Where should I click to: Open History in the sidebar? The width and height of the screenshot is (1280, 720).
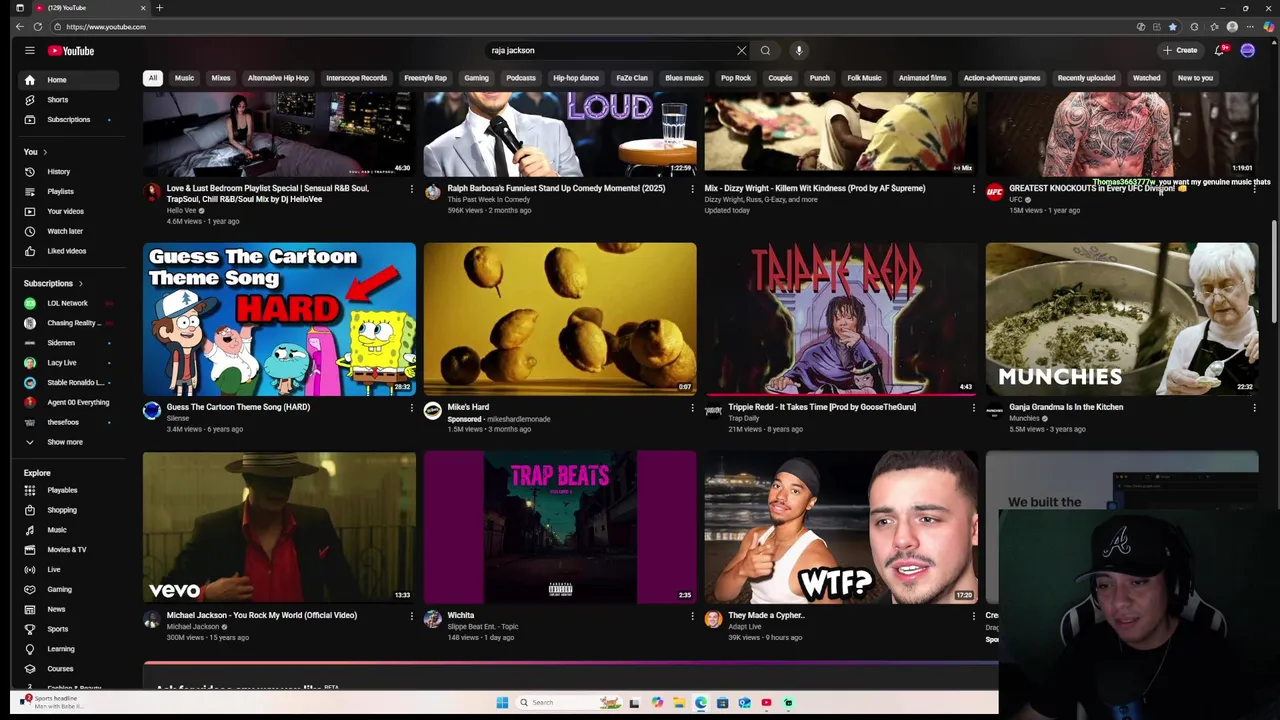click(68, 172)
